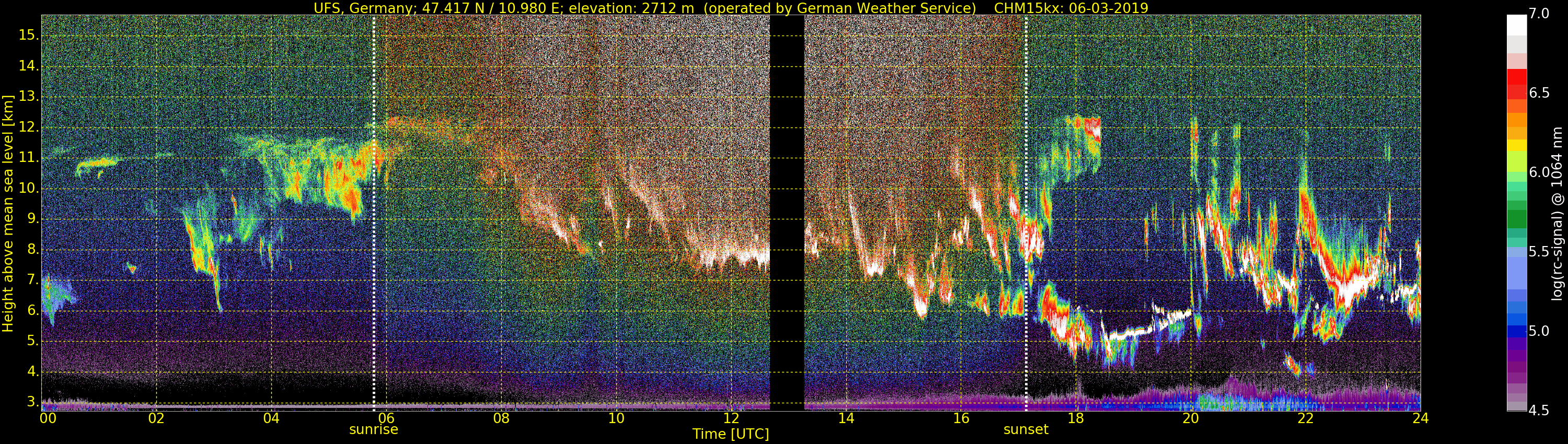The image size is (1568, 444).
Task: Click the '10.' height axis tick label
Action: [29, 189]
